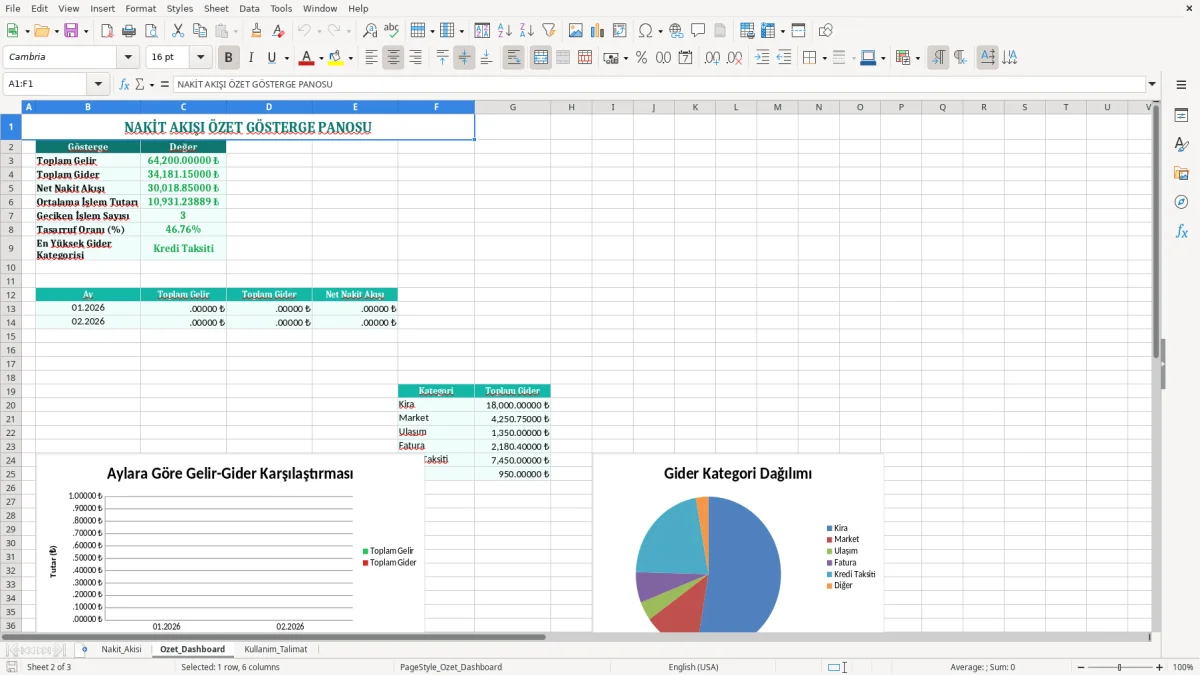Adjust the zoom slider
The width and height of the screenshot is (1200, 675).
(x=1120, y=667)
